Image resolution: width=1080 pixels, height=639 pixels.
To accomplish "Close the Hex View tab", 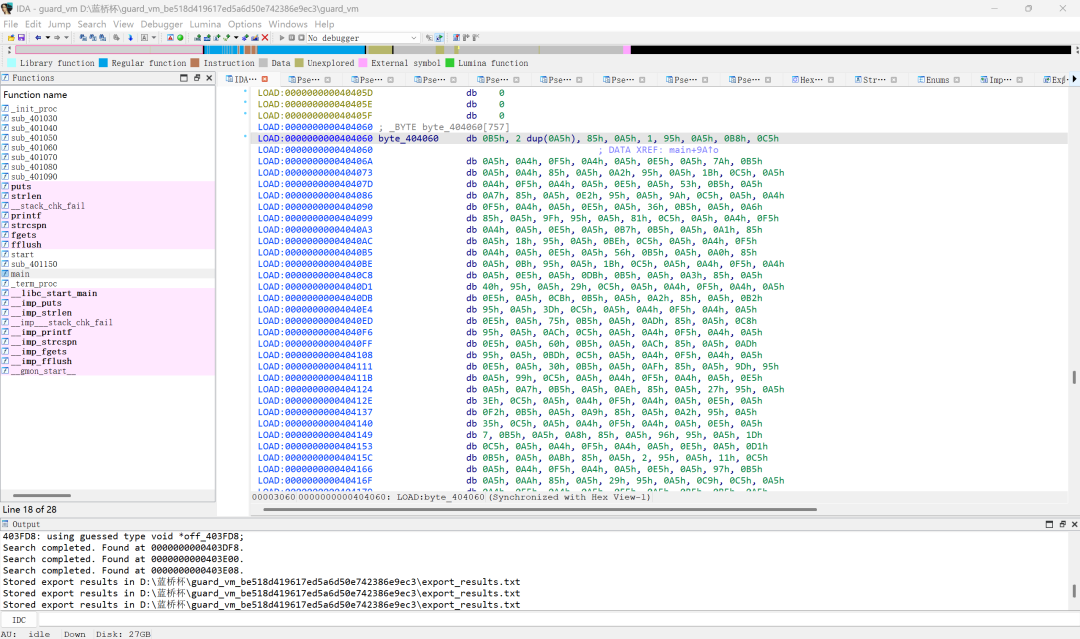I will pos(831,80).
